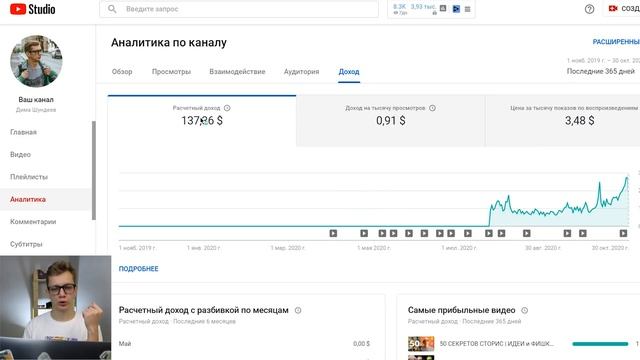Switch to the Просмотры tab

171,71
